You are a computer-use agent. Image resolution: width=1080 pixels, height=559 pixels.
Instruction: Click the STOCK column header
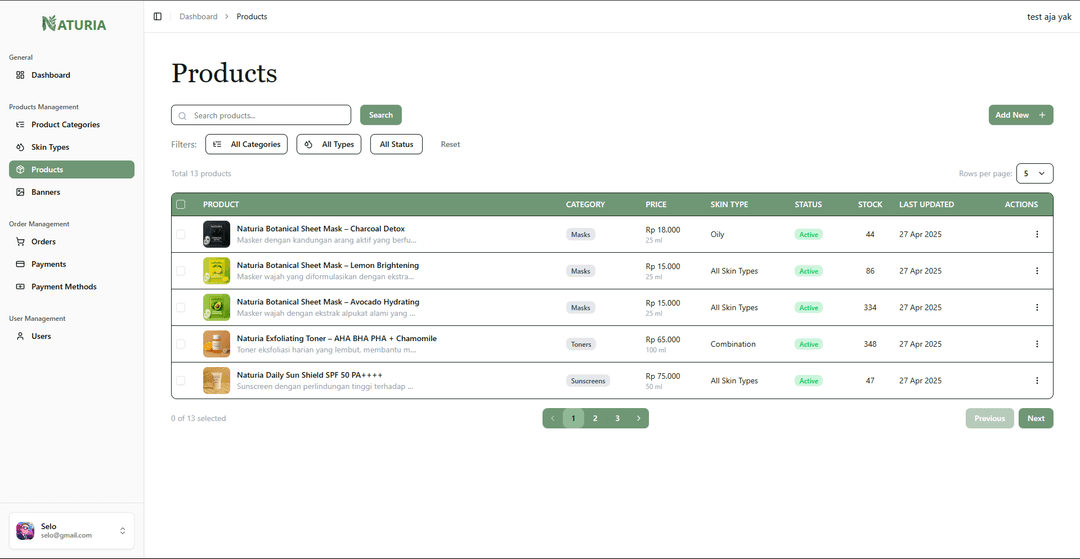(x=870, y=204)
